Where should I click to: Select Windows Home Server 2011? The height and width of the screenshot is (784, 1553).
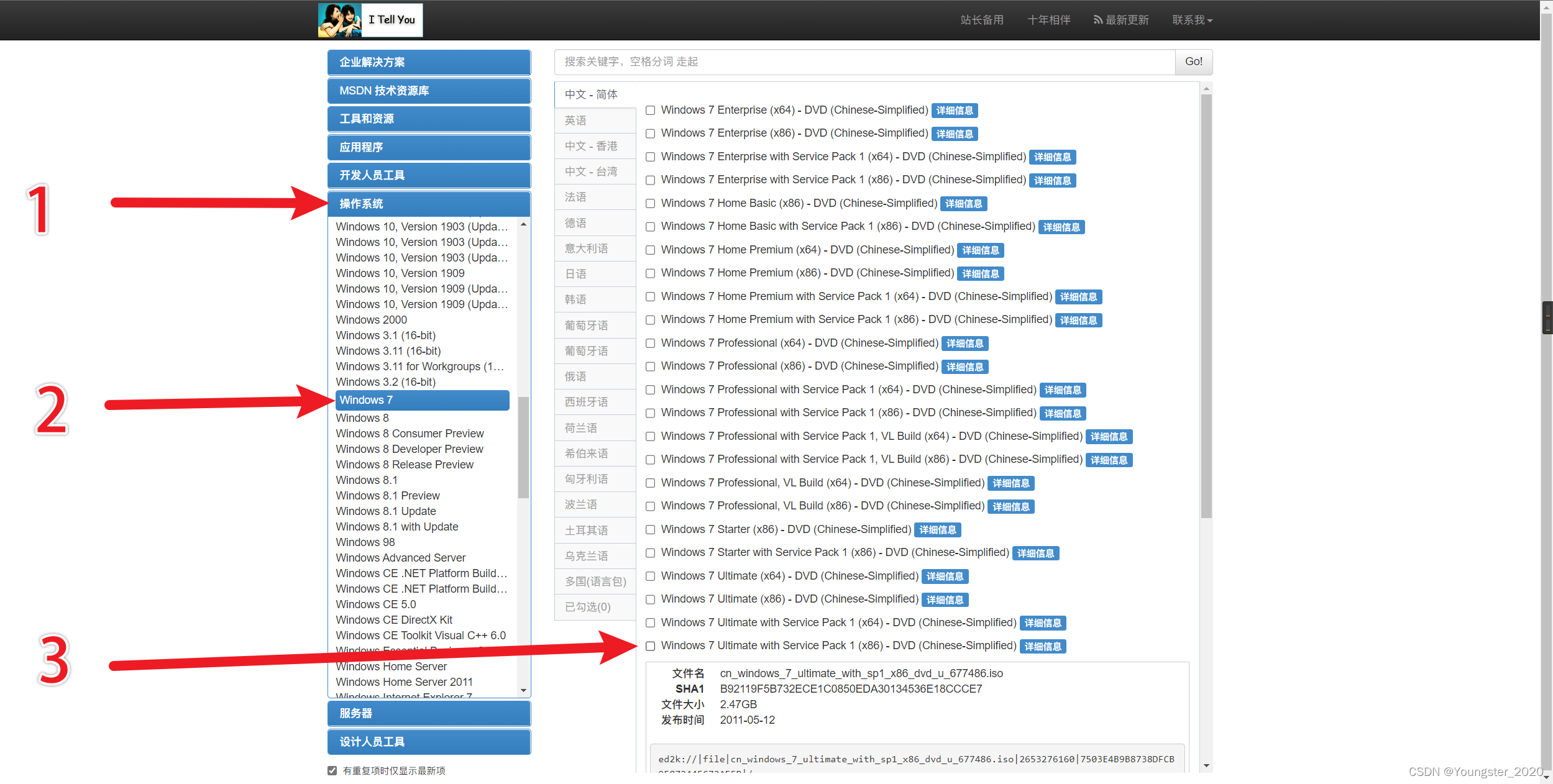[x=405, y=682]
